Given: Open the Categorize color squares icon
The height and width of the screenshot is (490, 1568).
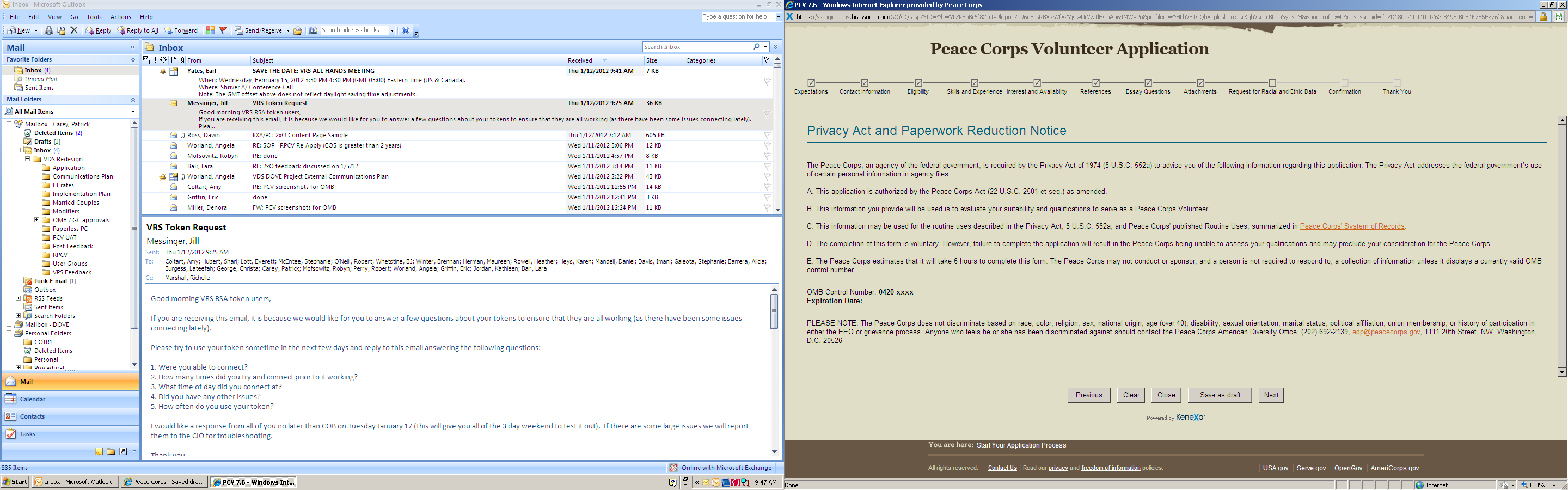Looking at the screenshot, I should (211, 30).
